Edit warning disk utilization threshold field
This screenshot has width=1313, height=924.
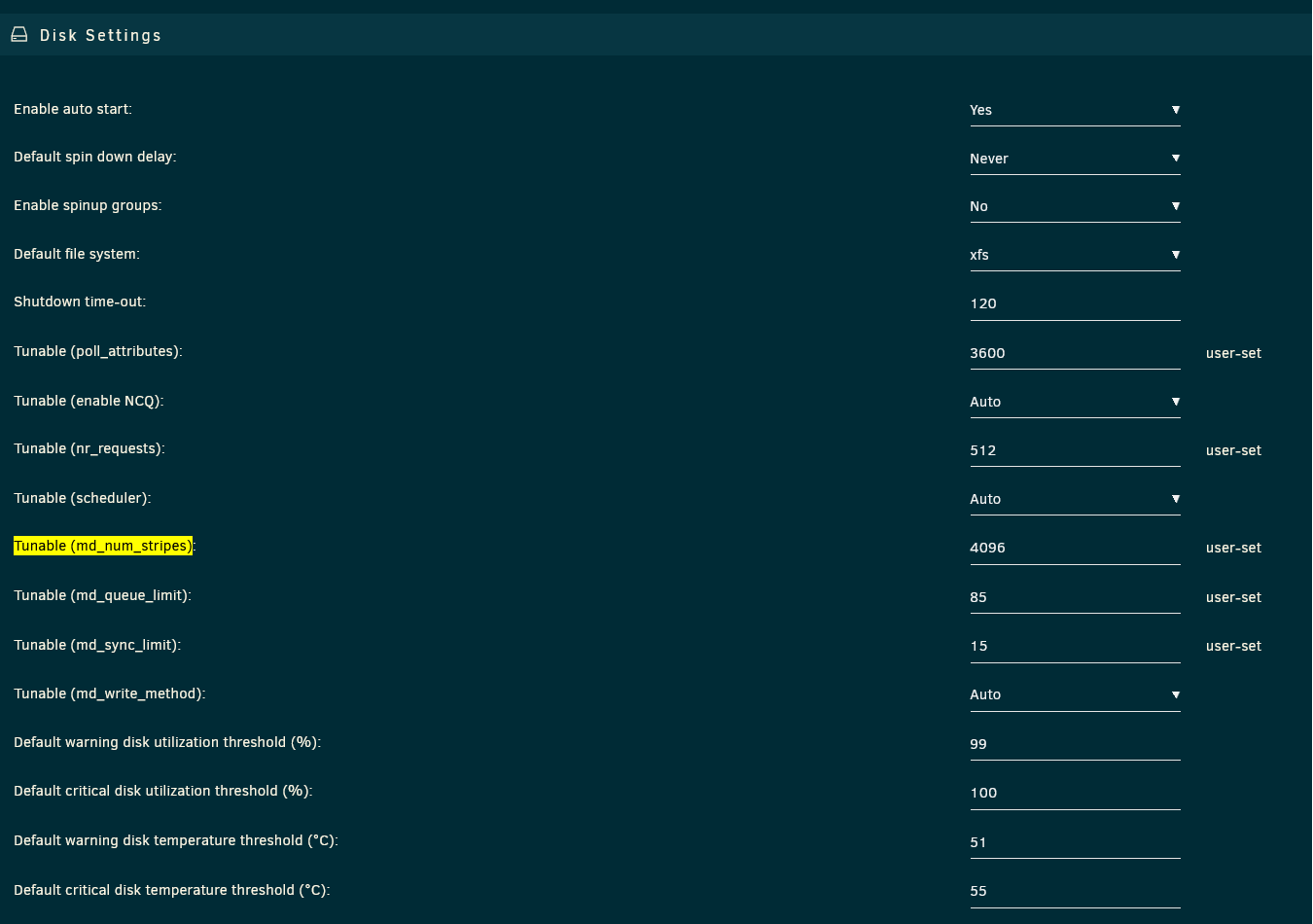(x=1074, y=744)
